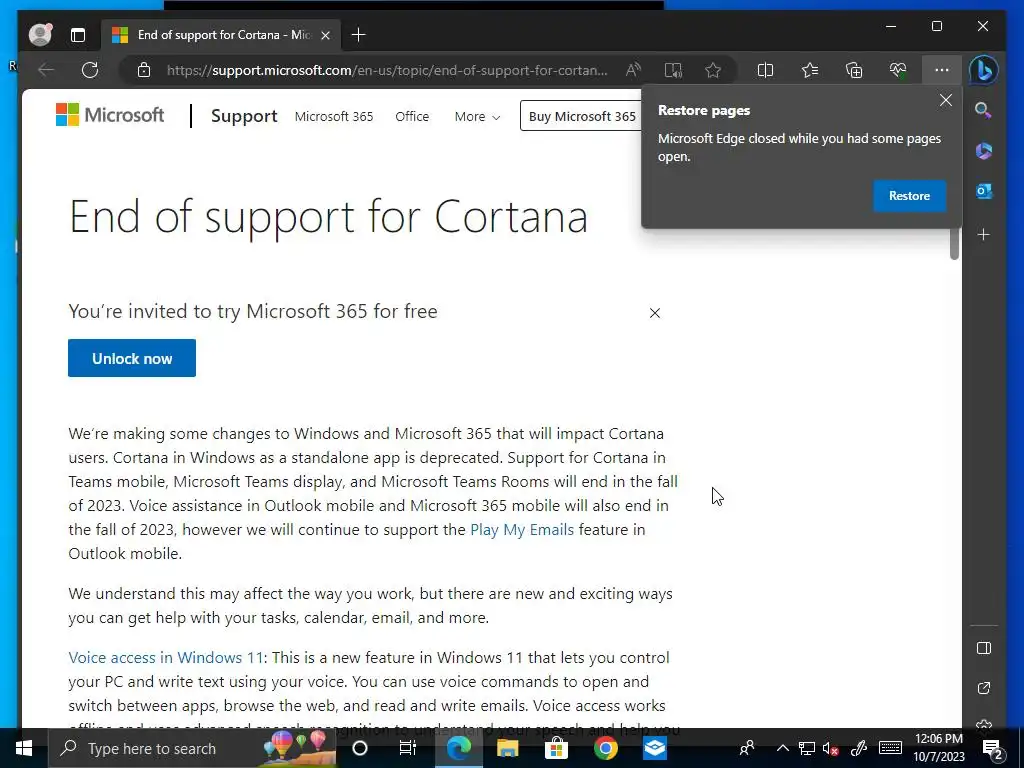1024x768 pixels.
Task: Switch to Edge in taskbar
Action: (458, 748)
